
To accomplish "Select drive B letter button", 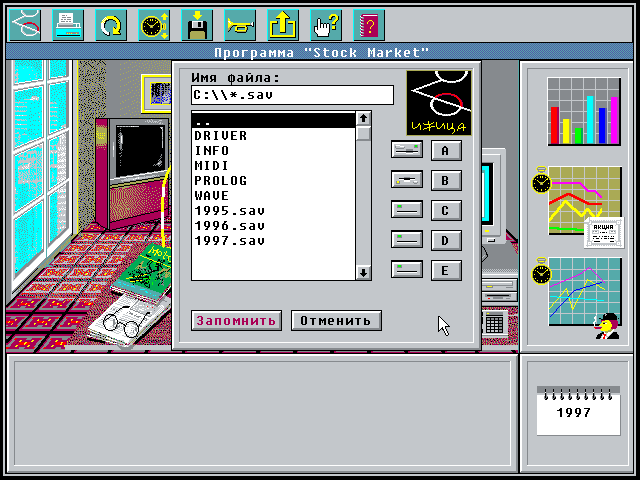I will (x=446, y=180).
